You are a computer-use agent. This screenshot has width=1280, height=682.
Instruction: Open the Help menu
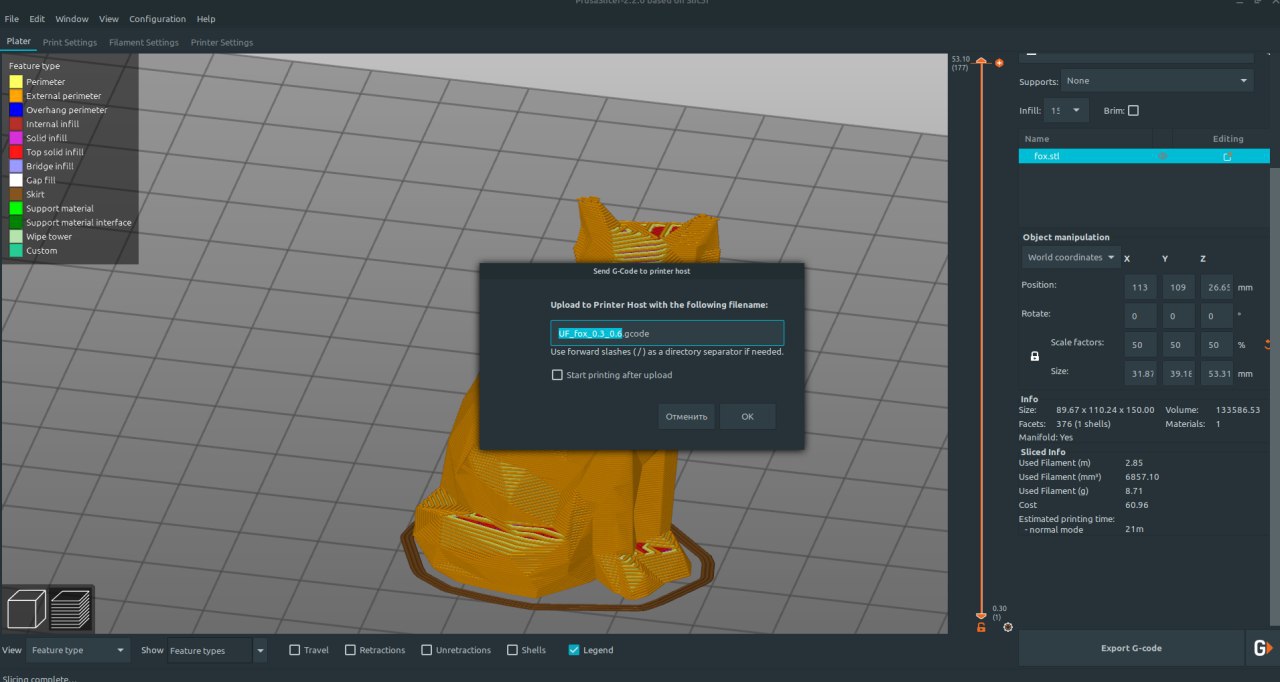pyautogui.click(x=206, y=19)
